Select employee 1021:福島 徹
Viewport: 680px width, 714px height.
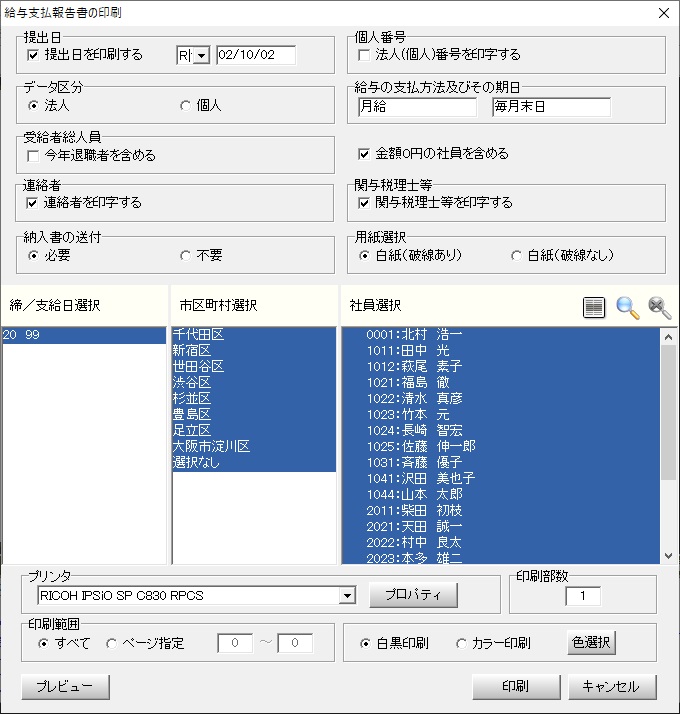pyautogui.click(x=501, y=383)
